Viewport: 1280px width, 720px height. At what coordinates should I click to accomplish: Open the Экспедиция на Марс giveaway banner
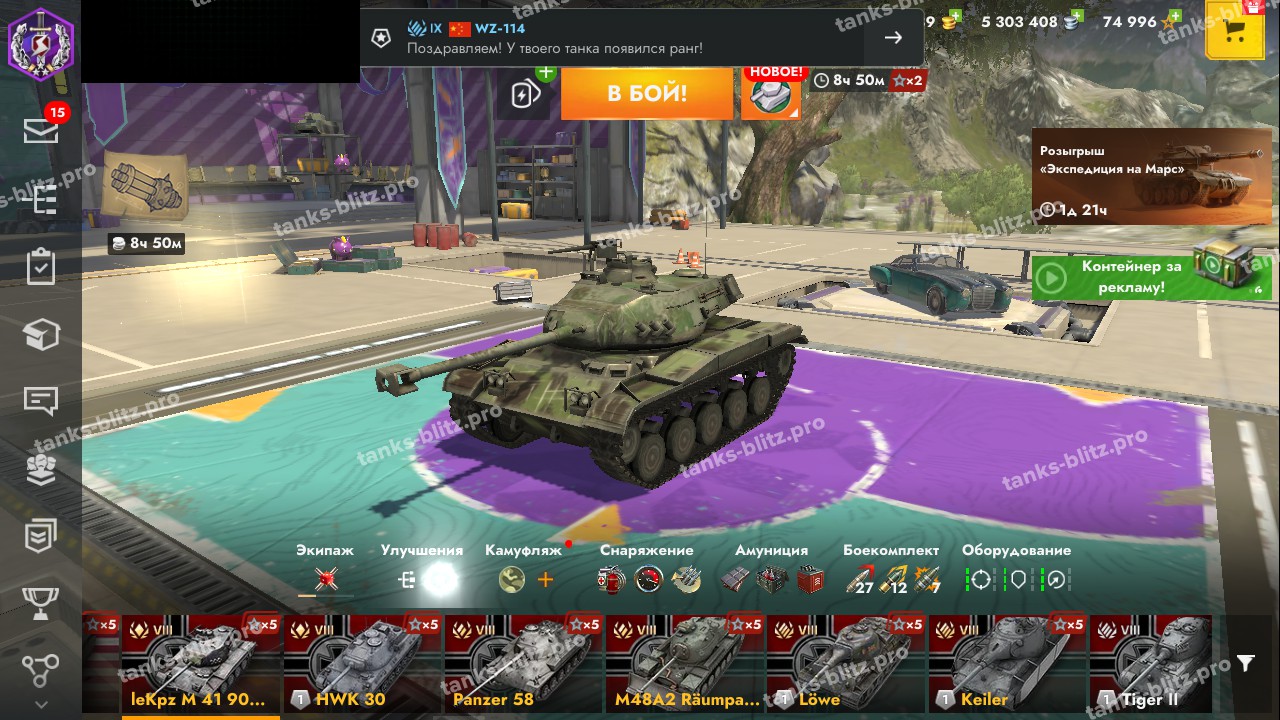(1151, 176)
